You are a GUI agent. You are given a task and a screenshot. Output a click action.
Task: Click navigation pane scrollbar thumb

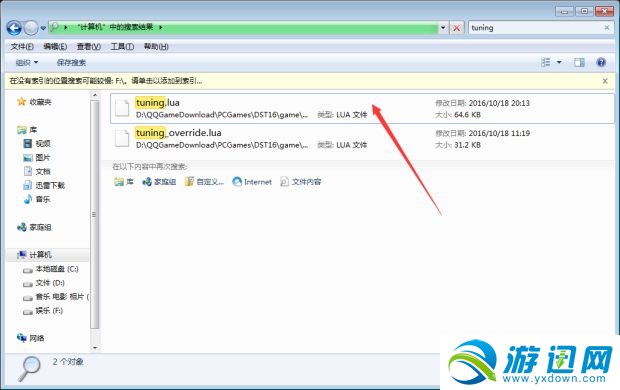pyautogui.click(x=95, y=214)
